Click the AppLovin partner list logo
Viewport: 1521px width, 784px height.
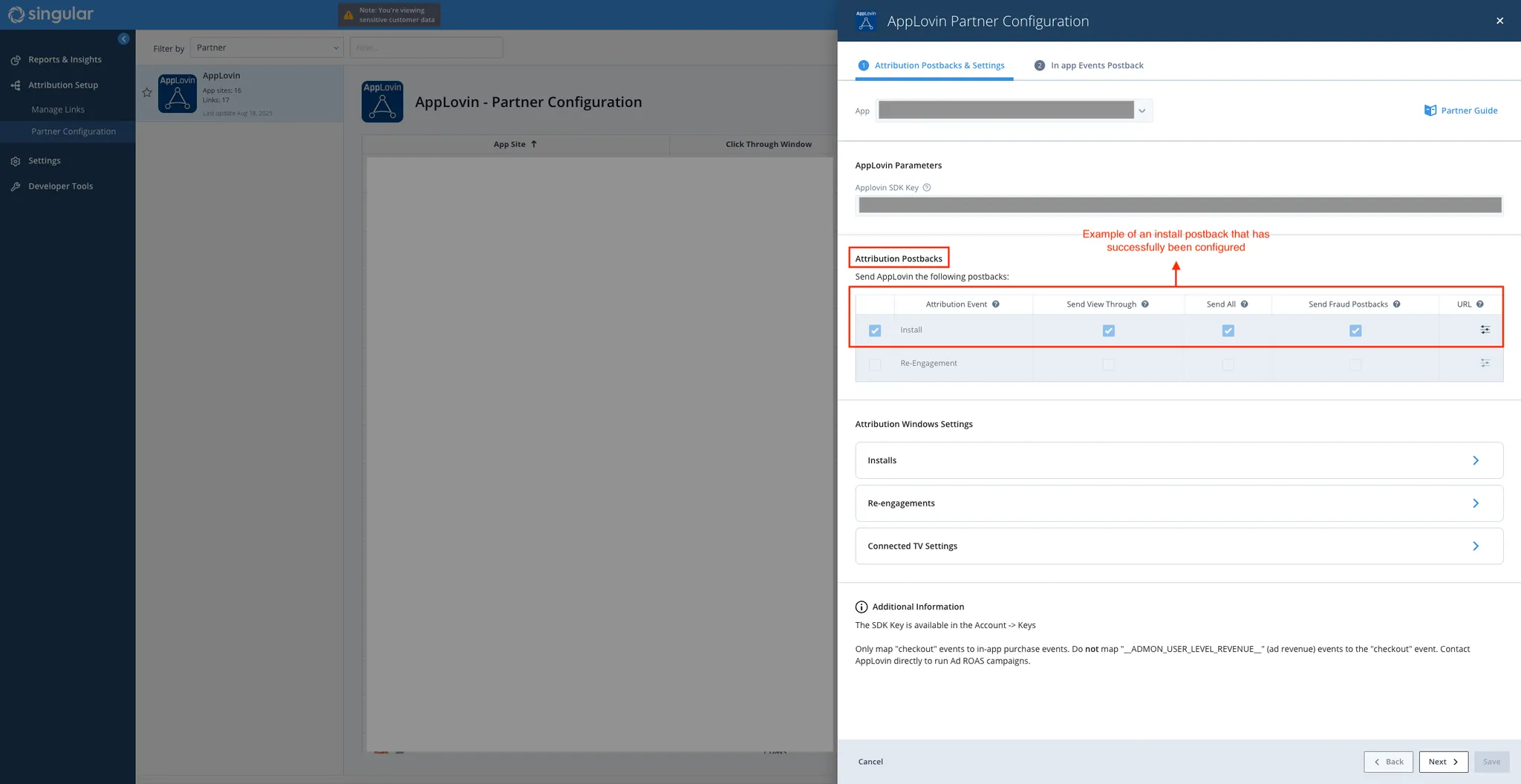pos(177,94)
